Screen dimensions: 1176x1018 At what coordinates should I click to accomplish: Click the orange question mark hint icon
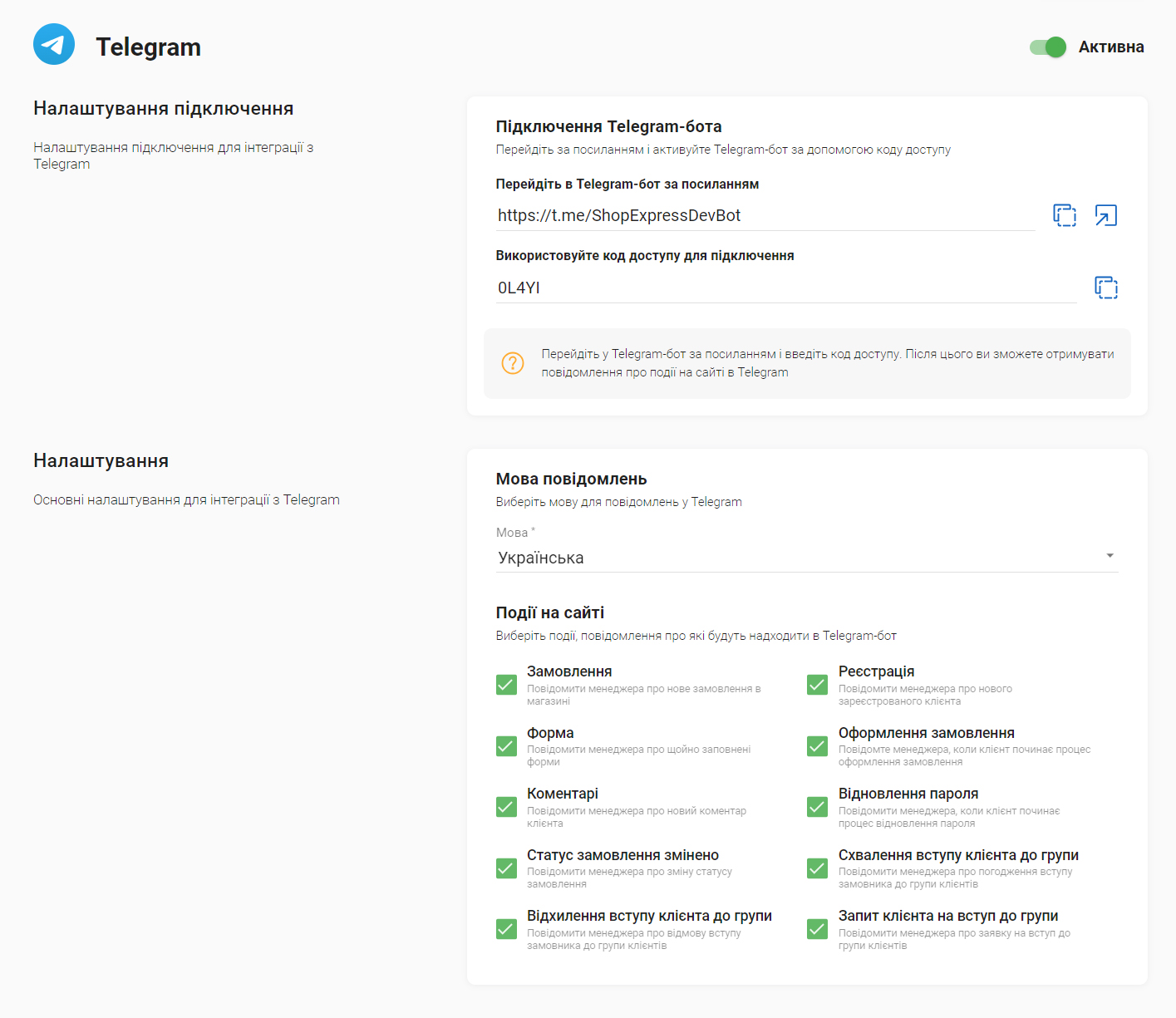click(x=513, y=363)
